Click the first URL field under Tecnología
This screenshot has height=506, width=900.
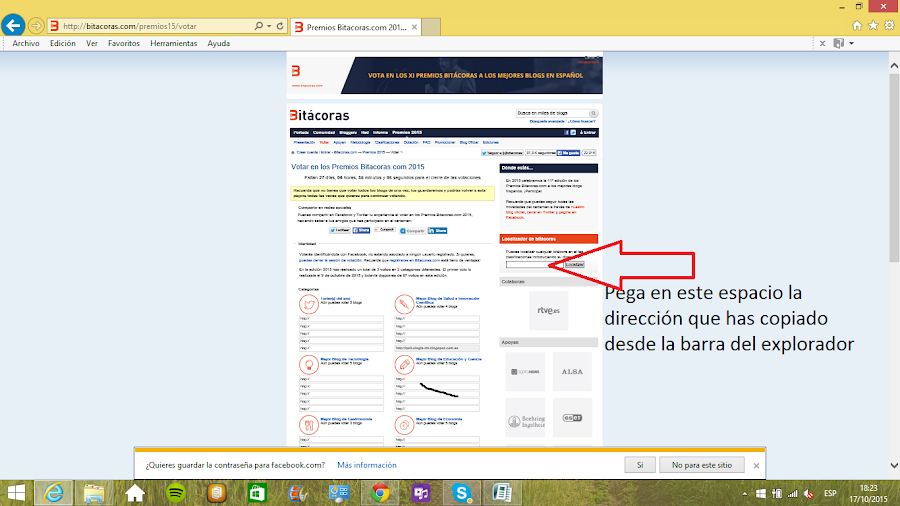pyautogui.click(x=341, y=379)
